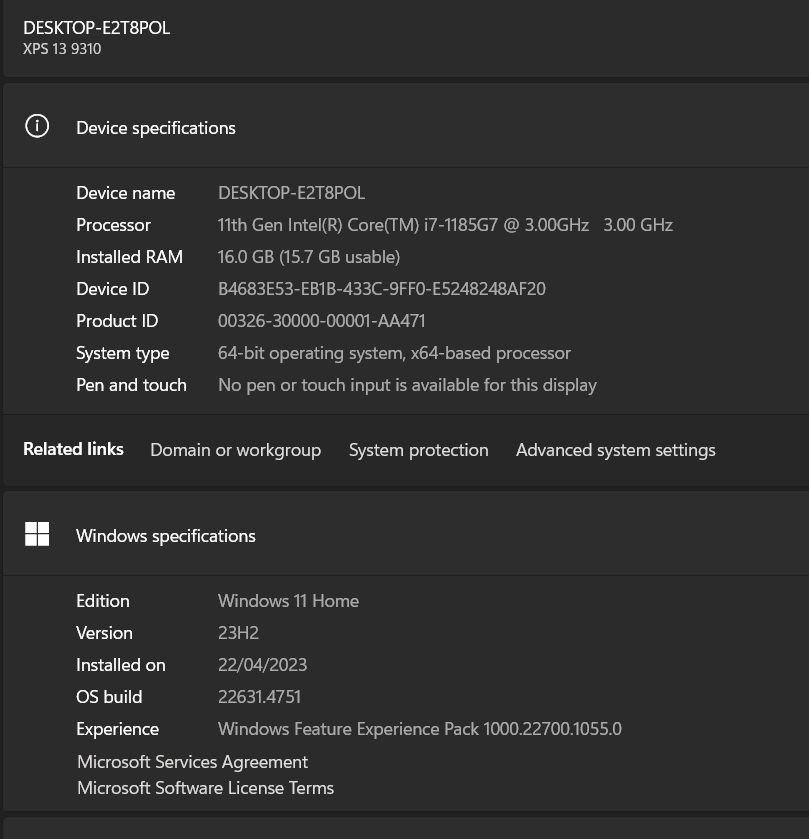Select the Device name value in specifications
The image size is (809, 839).
click(x=291, y=193)
